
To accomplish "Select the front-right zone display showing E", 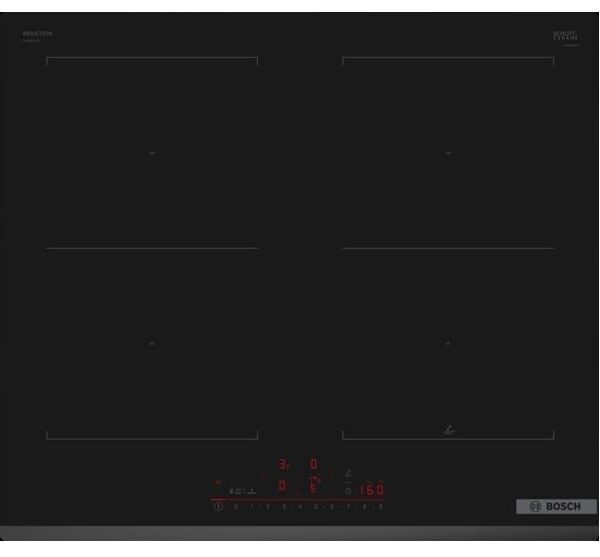I will click(x=313, y=487).
